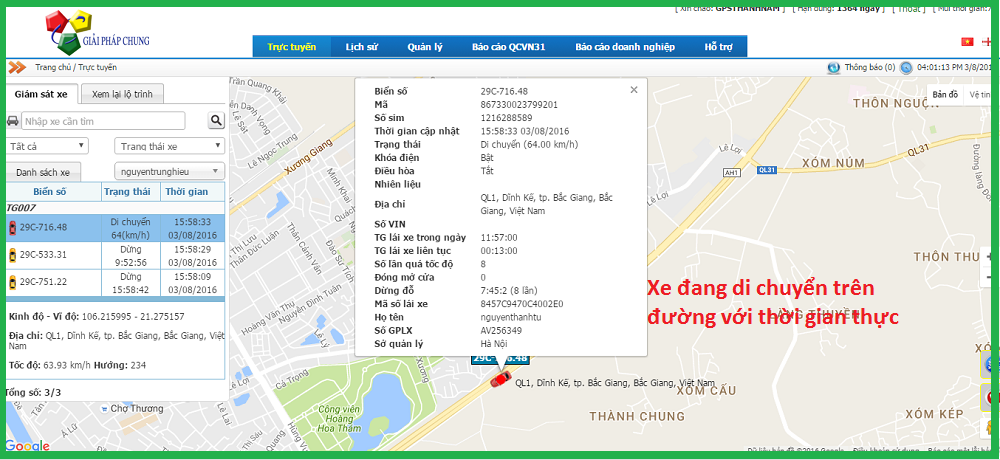Image resolution: width=1000 pixels, height=460 pixels.
Task: Click Số GPLX value AV256349
Action: click(x=501, y=330)
